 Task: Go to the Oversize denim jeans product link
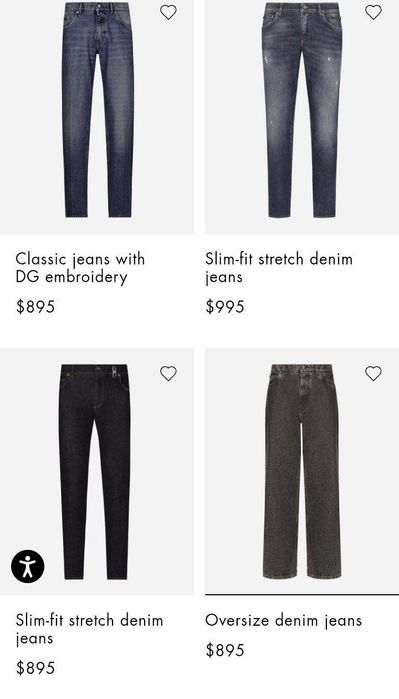coord(284,621)
